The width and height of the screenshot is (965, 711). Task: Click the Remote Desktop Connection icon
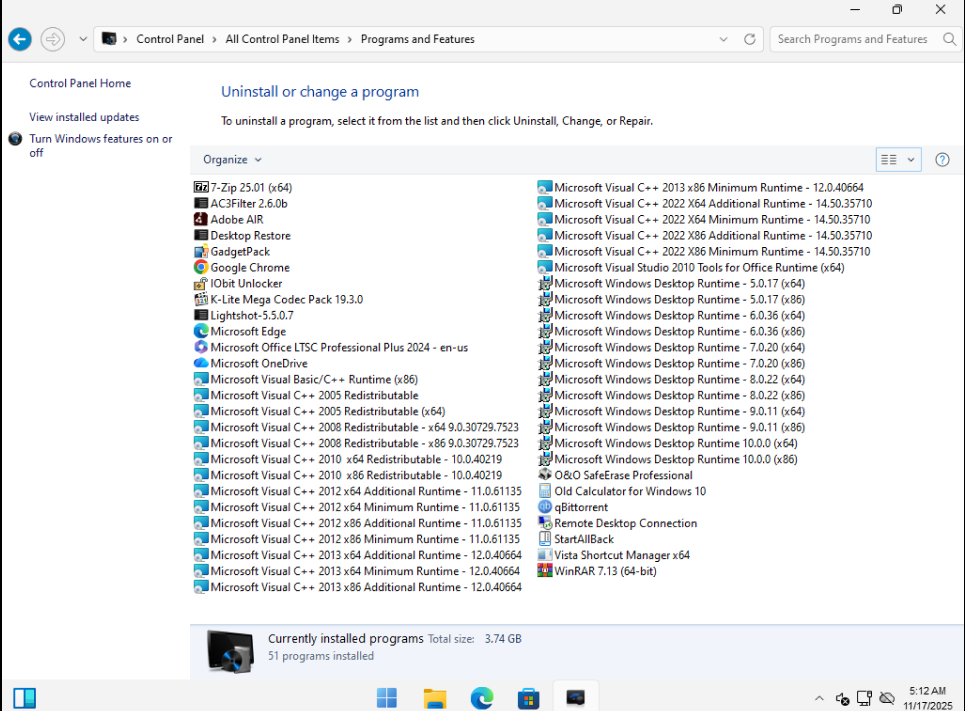(x=545, y=523)
